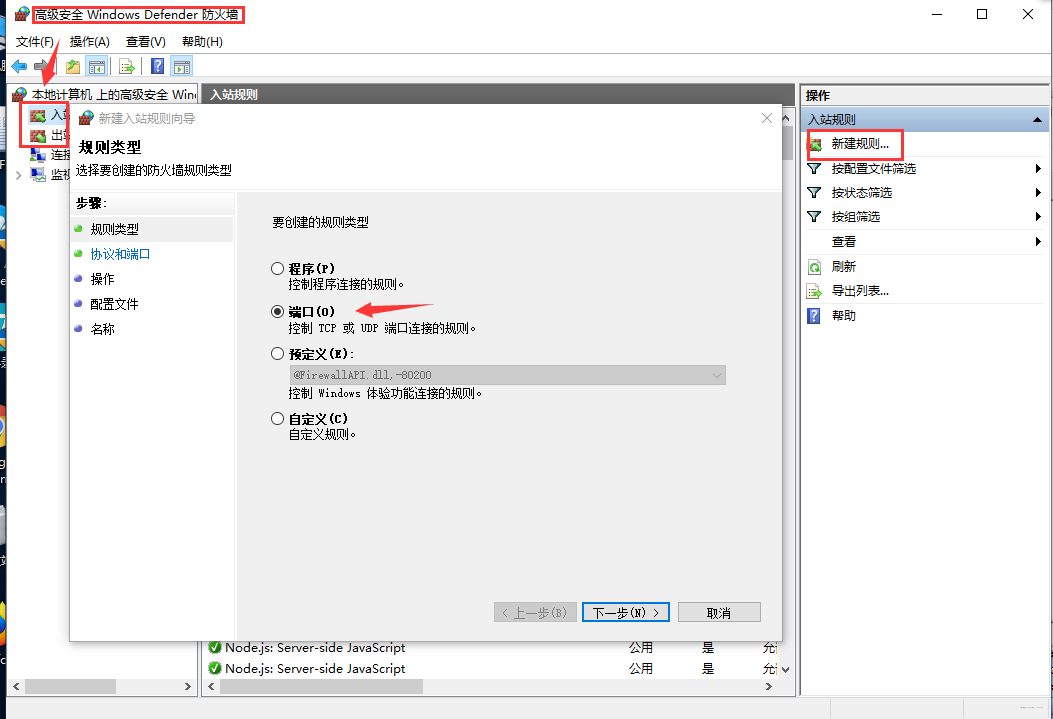Screen dimensions: 1053x719
Task: Go back with the blue arrow toolbar icon
Action: click(19, 66)
